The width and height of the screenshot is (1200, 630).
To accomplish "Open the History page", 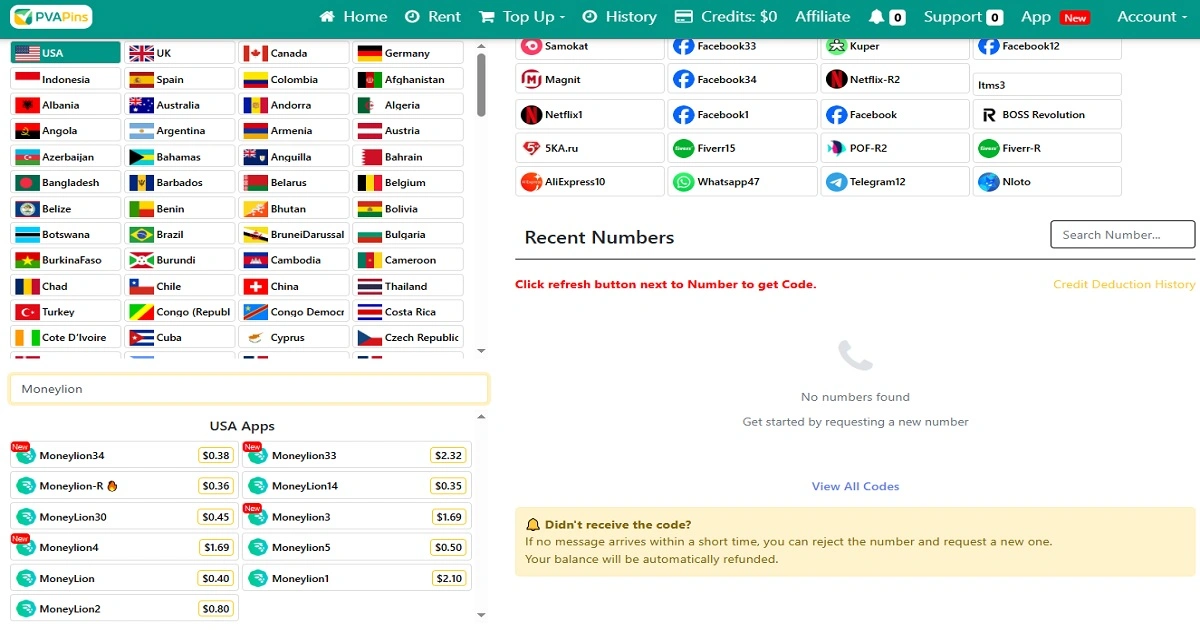I will (619, 17).
